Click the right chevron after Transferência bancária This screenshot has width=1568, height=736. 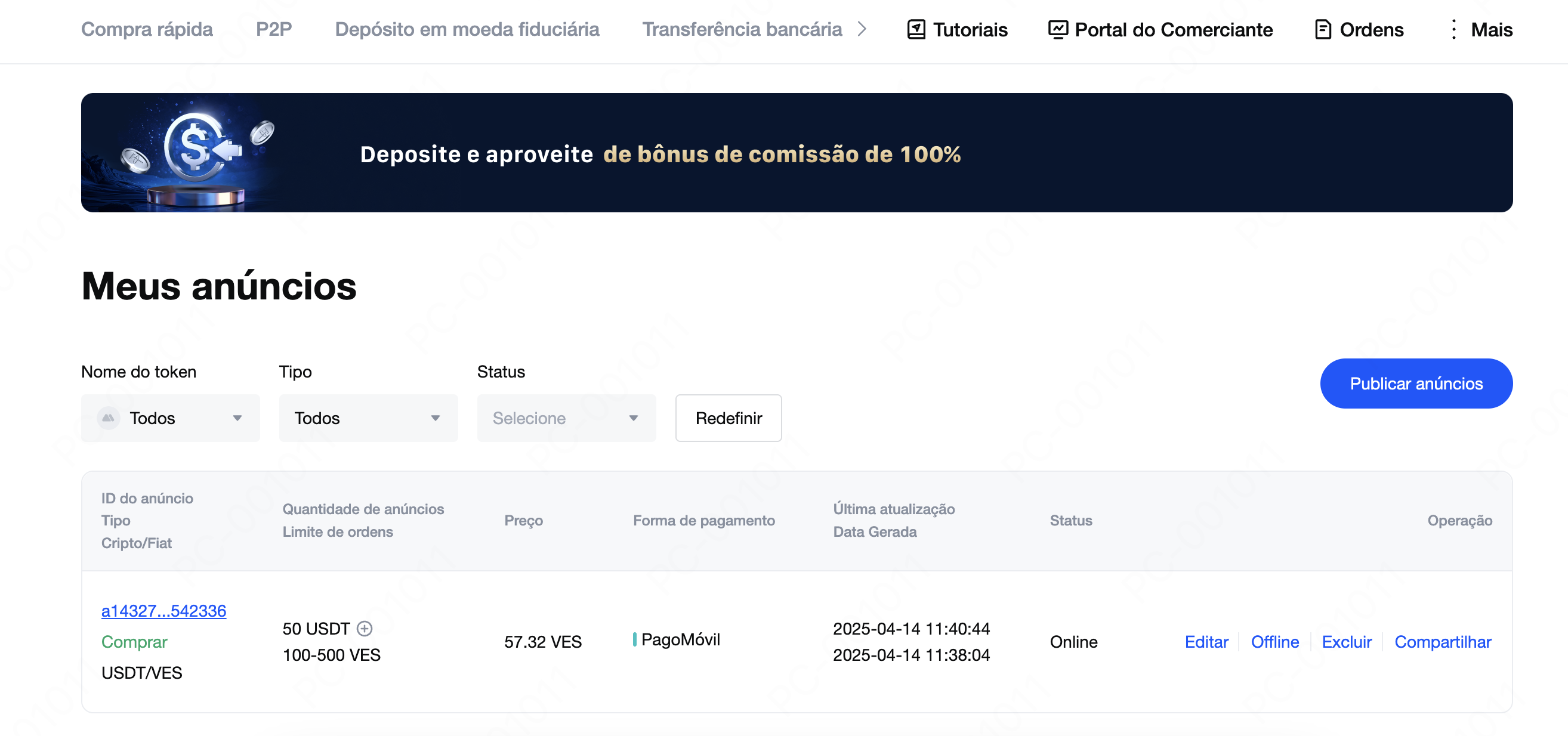862,29
